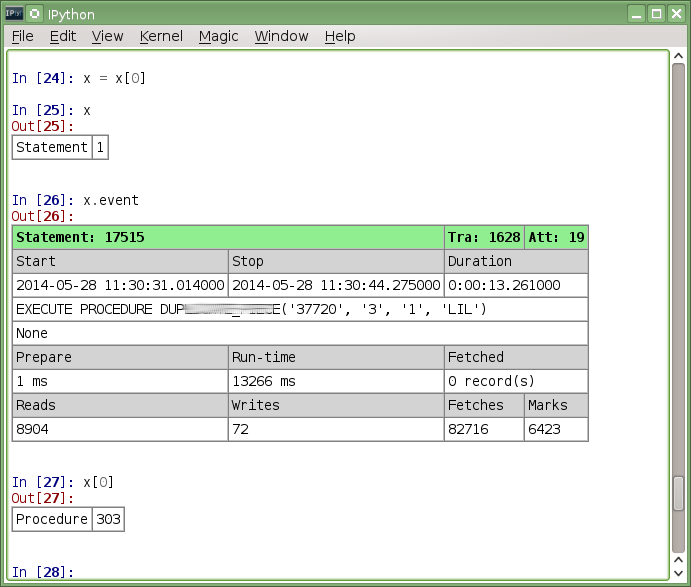Viewport: 691px width, 587px height.
Task: Open the File menu
Action: (x=22, y=36)
